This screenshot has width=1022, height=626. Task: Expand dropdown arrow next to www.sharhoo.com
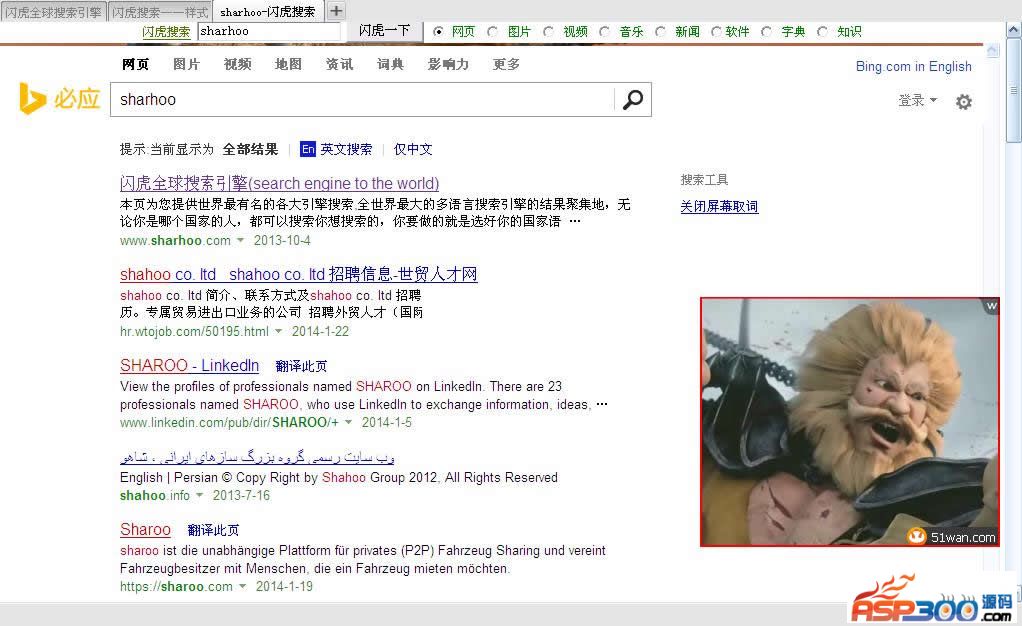241,241
